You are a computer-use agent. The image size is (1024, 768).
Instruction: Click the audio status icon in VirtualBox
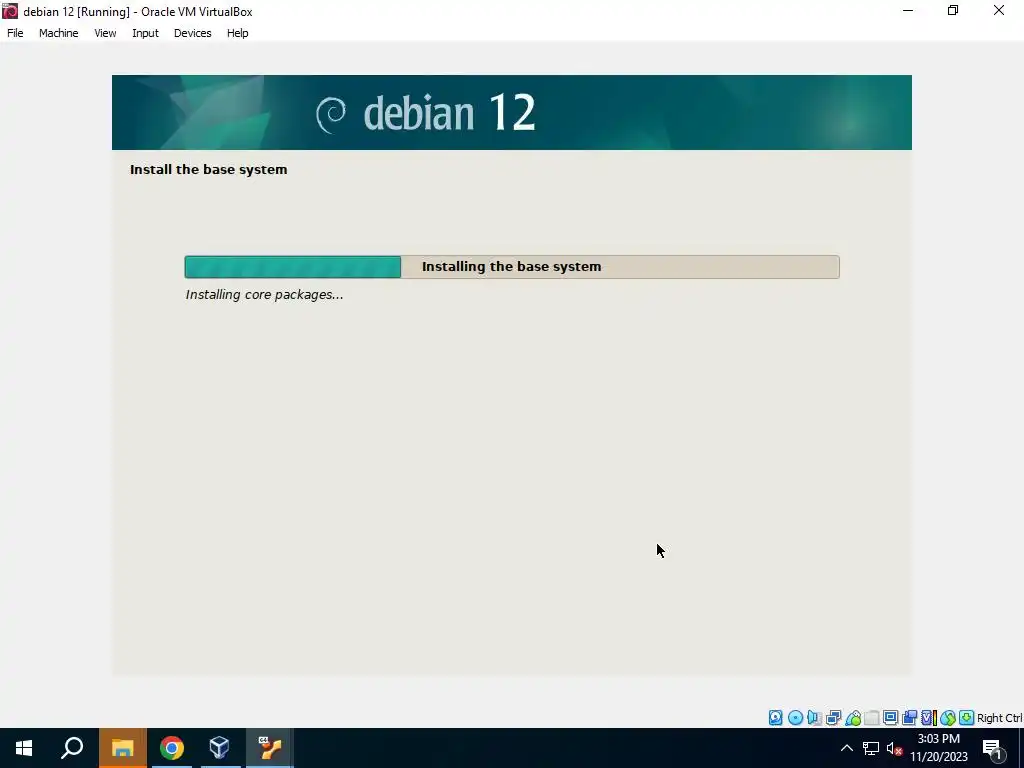814,718
